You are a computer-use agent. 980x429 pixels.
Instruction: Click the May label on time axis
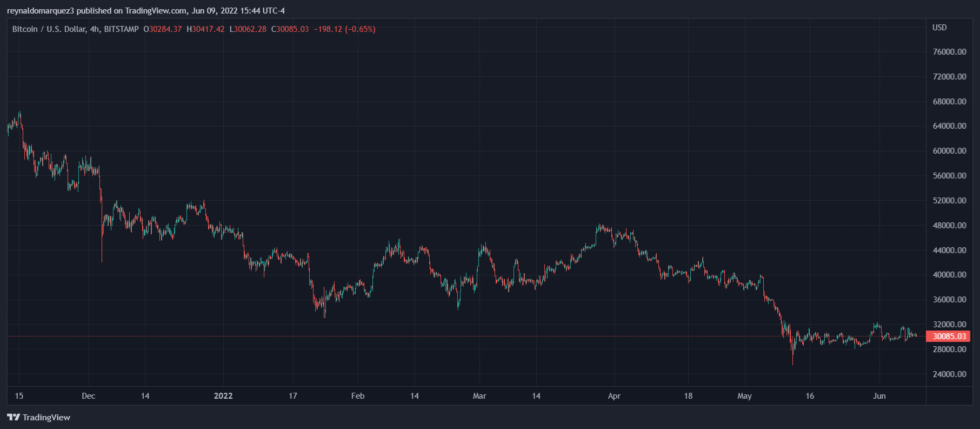click(x=744, y=396)
